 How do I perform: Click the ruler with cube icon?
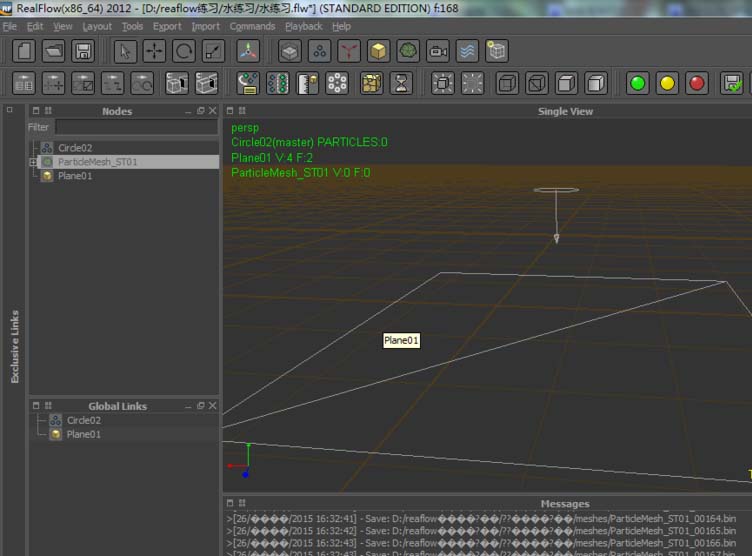(307, 83)
